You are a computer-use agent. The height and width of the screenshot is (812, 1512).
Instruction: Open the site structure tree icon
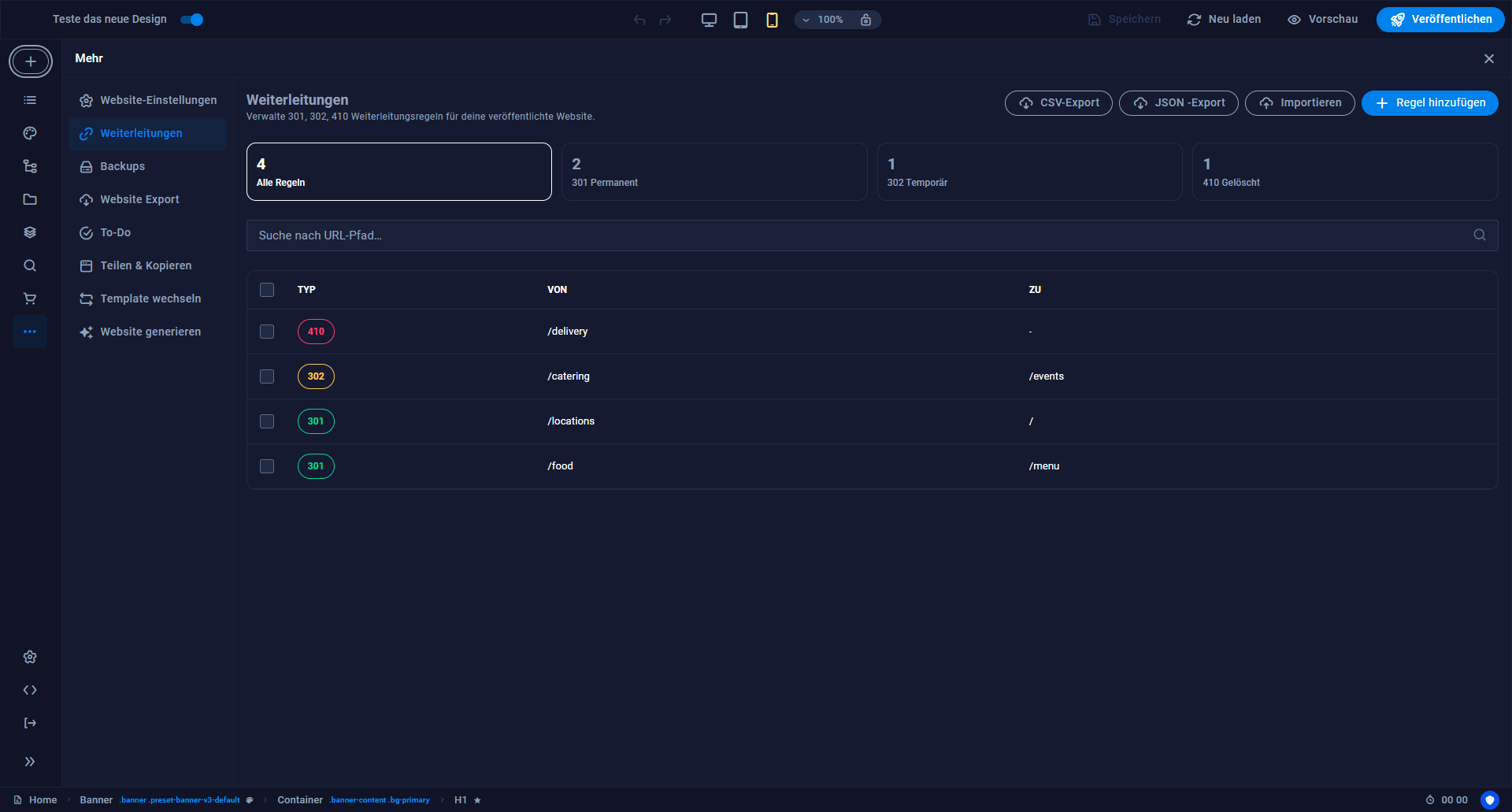30,166
